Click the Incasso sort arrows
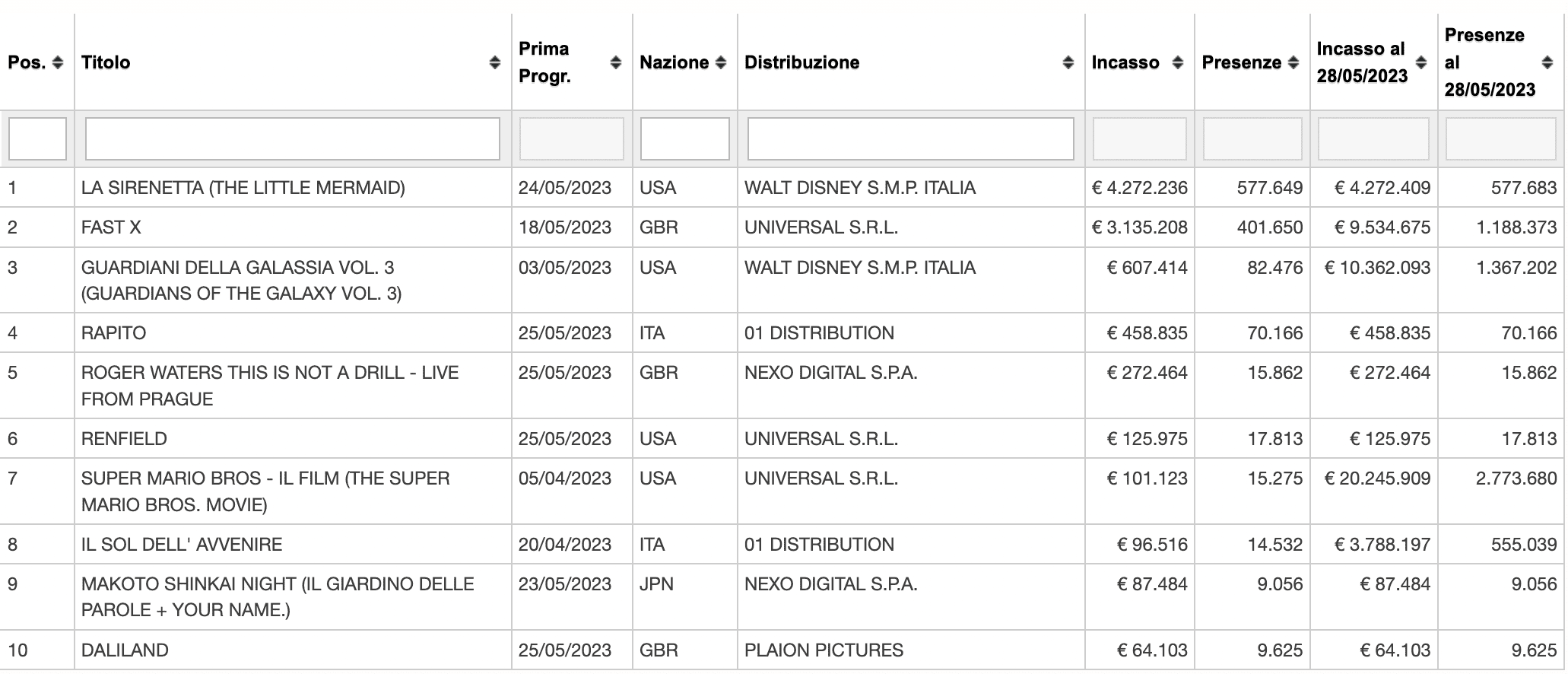This screenshot has width=1568, height=674. pyautogui.click(x=1178, y=62)
